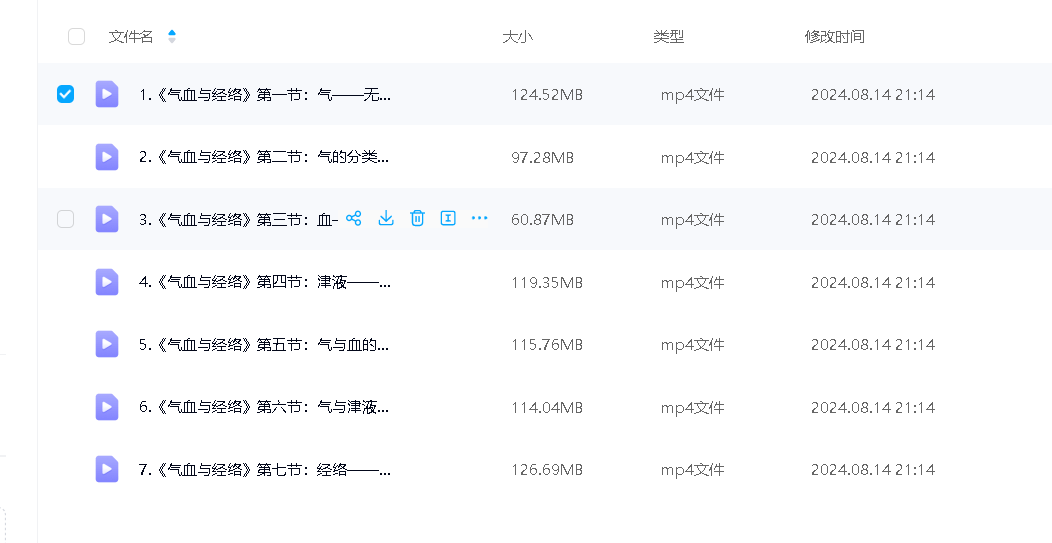Uncheck the checkbox for file 1 第一节
This screenshot has width=1052, height=543.
[65, 94]
